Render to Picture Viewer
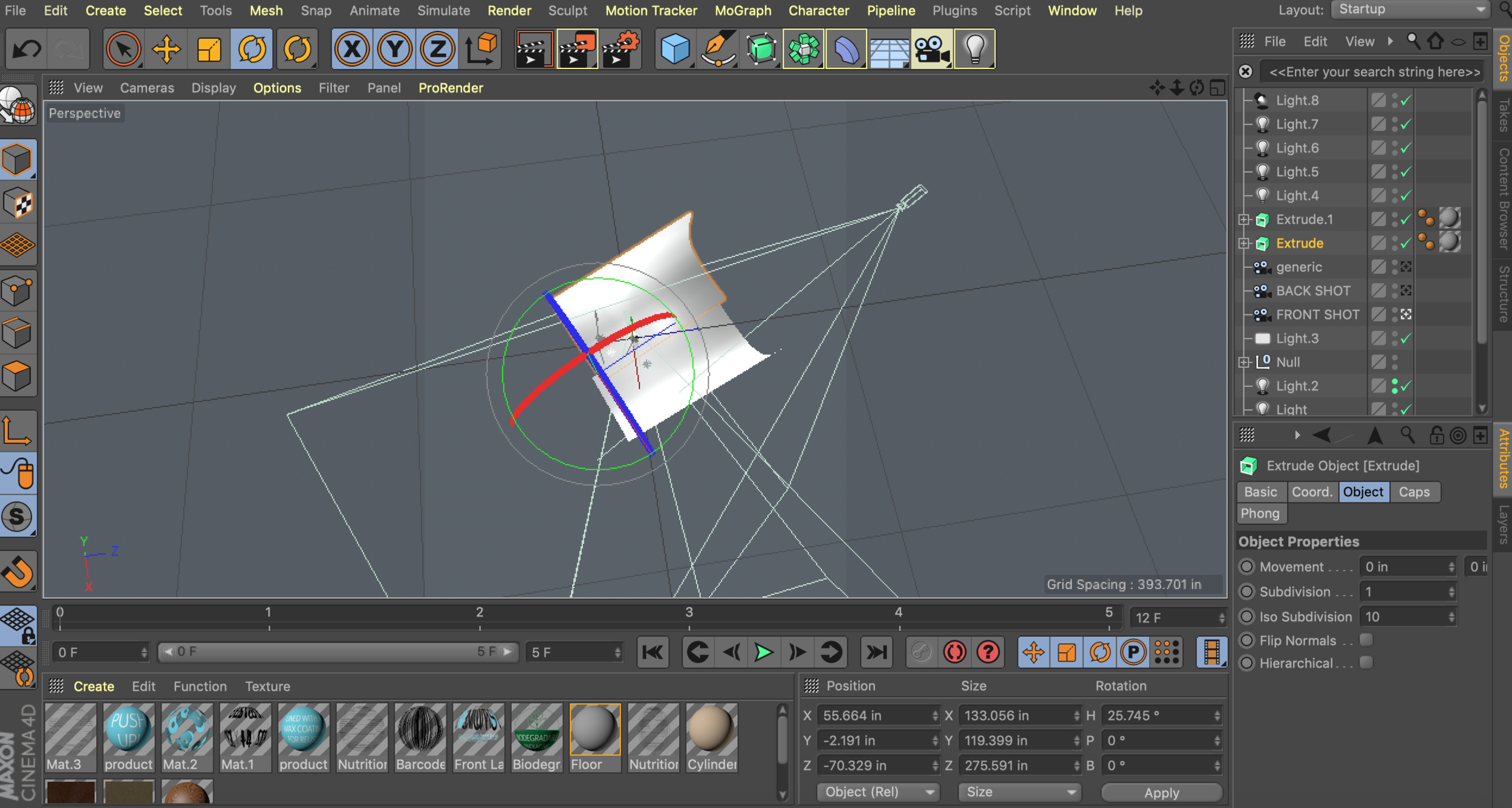Image resolution: width=1512 pixels, height=808 pixels. tap(577, 48)
